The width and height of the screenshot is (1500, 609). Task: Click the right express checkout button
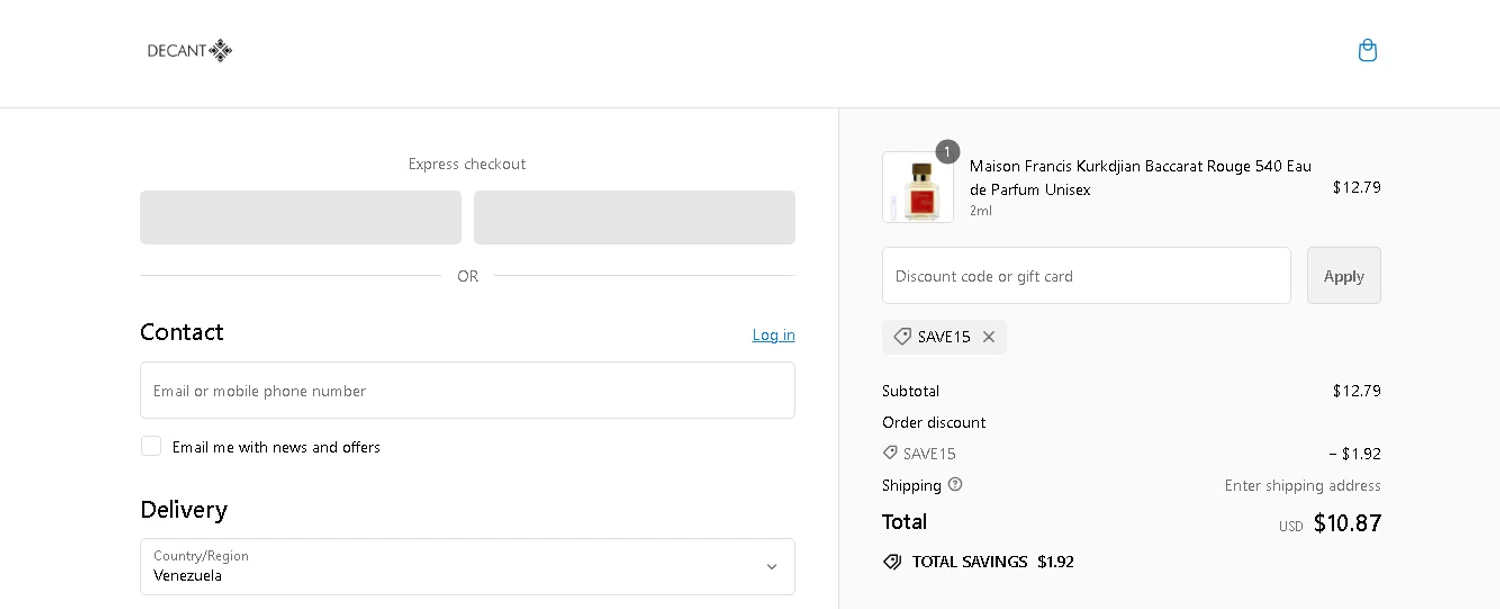[634, 218]
